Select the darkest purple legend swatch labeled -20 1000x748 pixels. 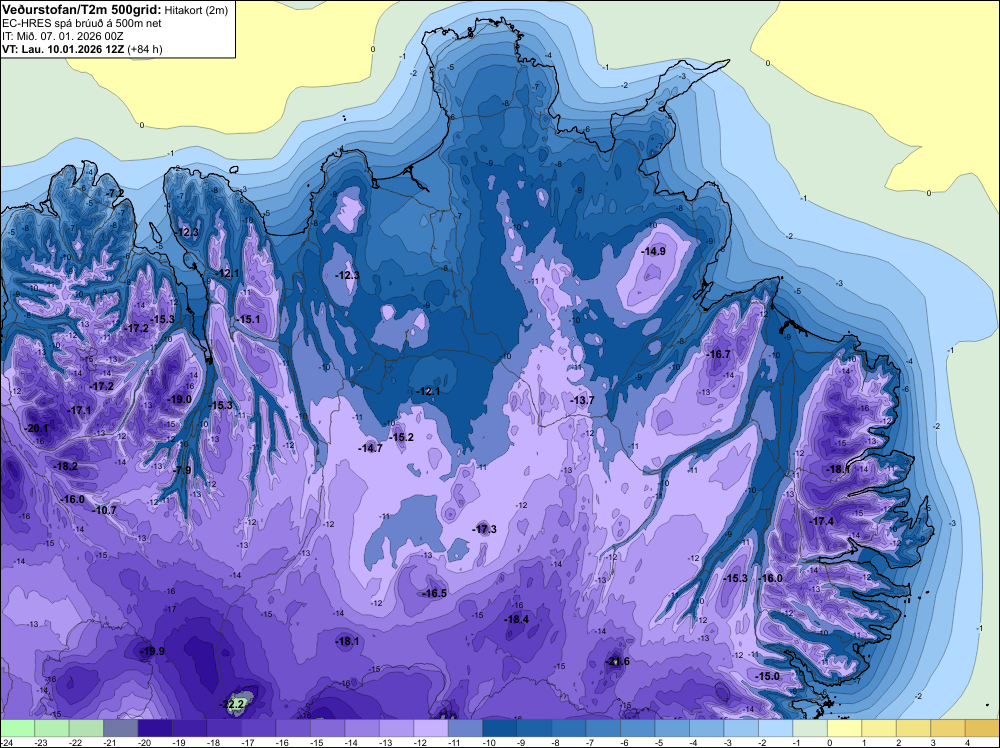pyautogui.click(x=155, y=728)
